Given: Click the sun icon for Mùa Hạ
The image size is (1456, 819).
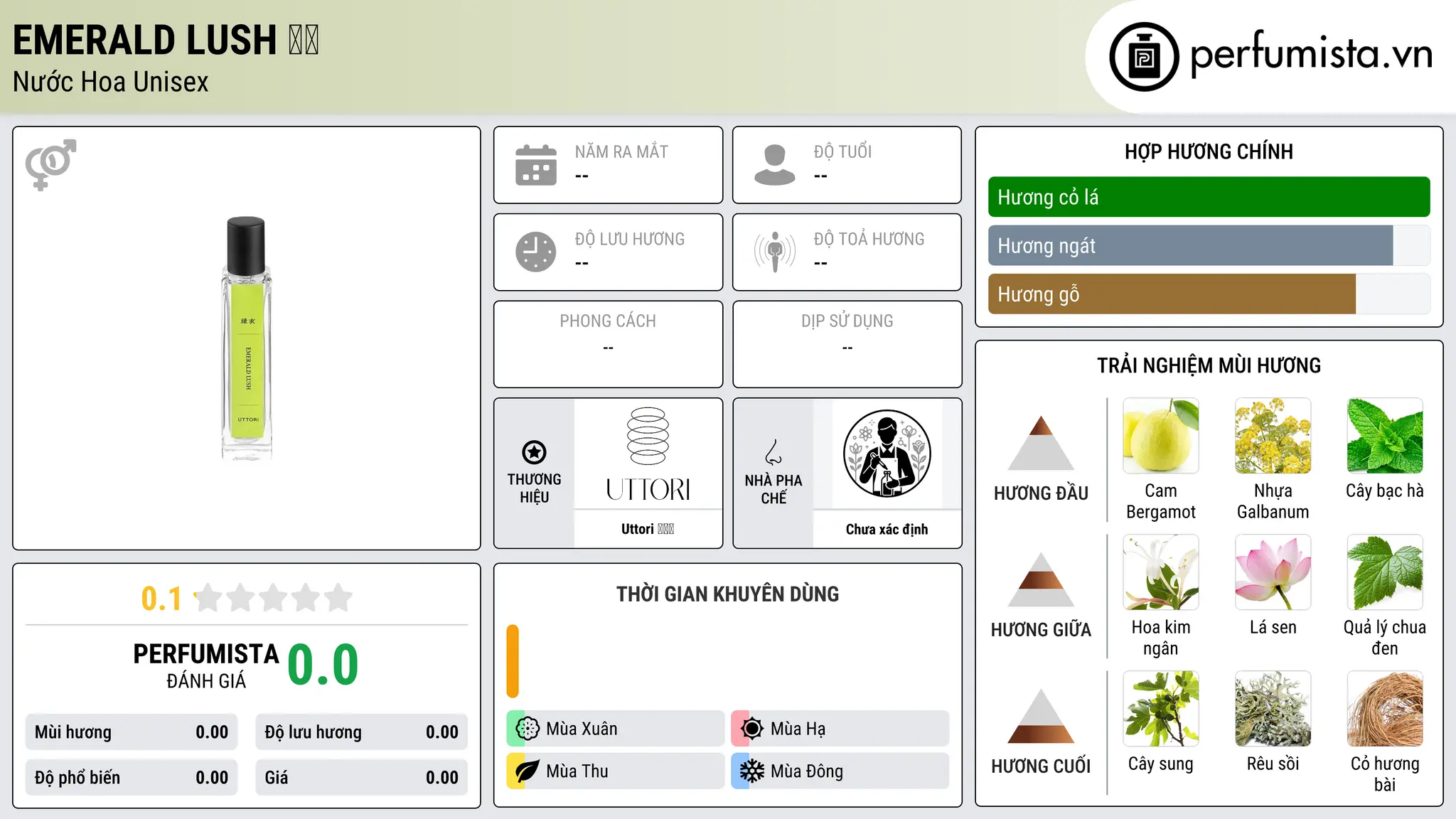Looking at the screenshot, I should pyautogui.click(x=751, y=729).
